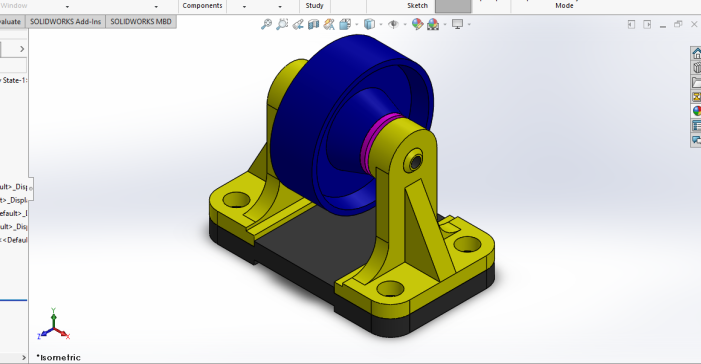Toggle the Section View tool
The image size is (701, 364).
tap(313, 24)
